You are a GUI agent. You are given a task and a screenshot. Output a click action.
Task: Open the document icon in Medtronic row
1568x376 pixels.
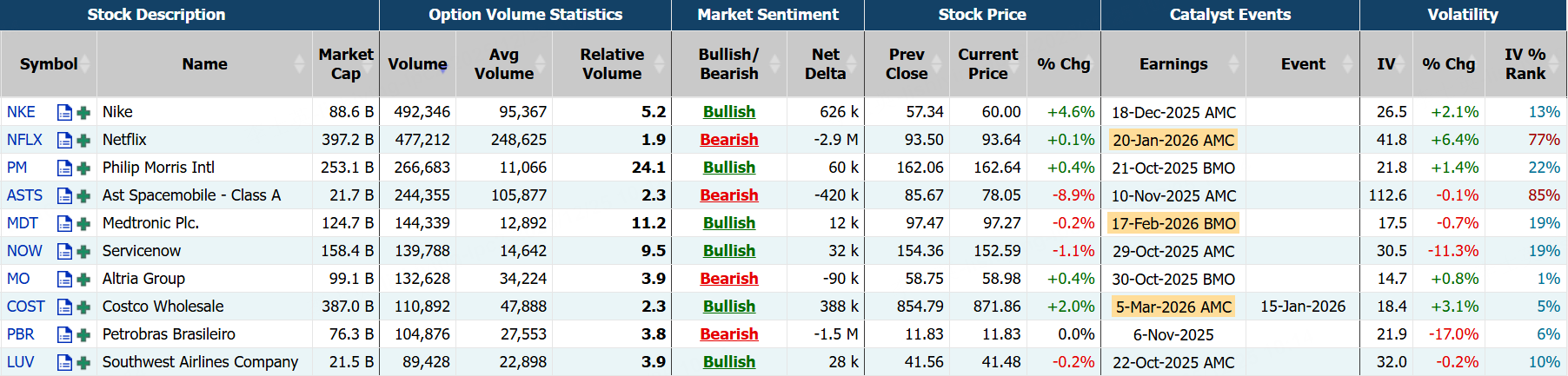pyautogui.click(x=64, y=223)
